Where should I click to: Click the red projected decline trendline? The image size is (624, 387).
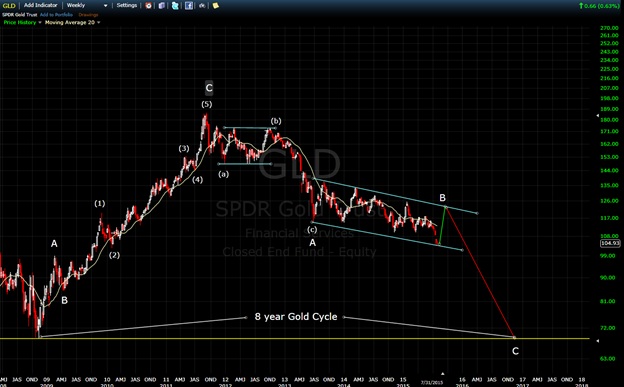click(480, 273)
